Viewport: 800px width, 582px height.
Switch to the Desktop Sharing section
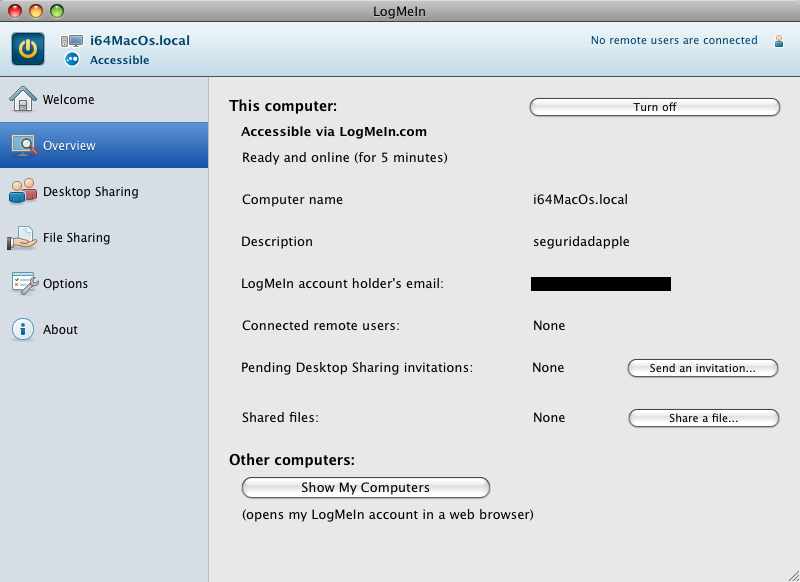coord(92,191)
